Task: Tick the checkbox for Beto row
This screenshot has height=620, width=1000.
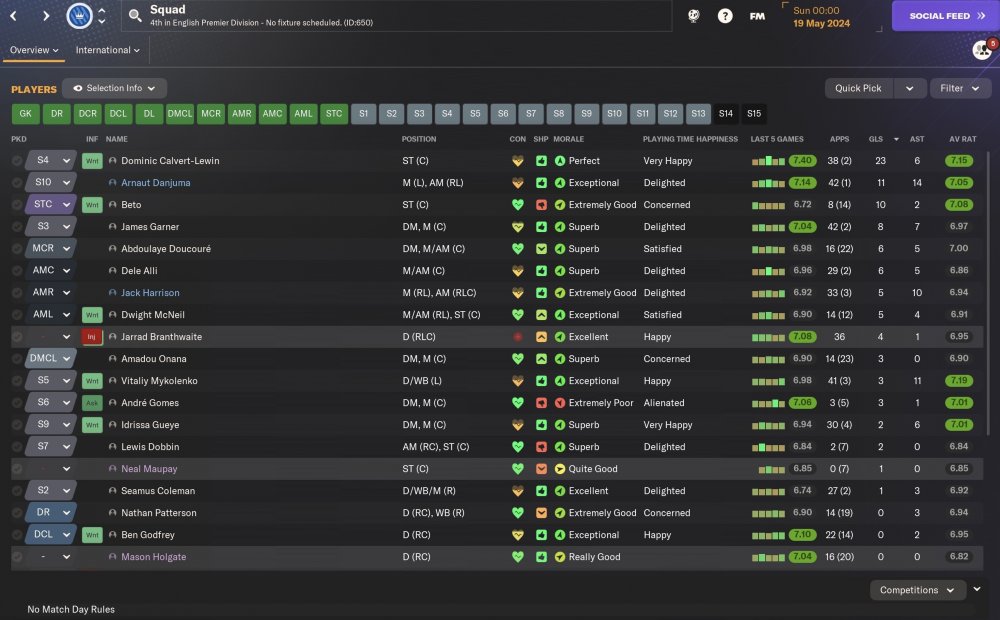Action: tap(17, 205)
